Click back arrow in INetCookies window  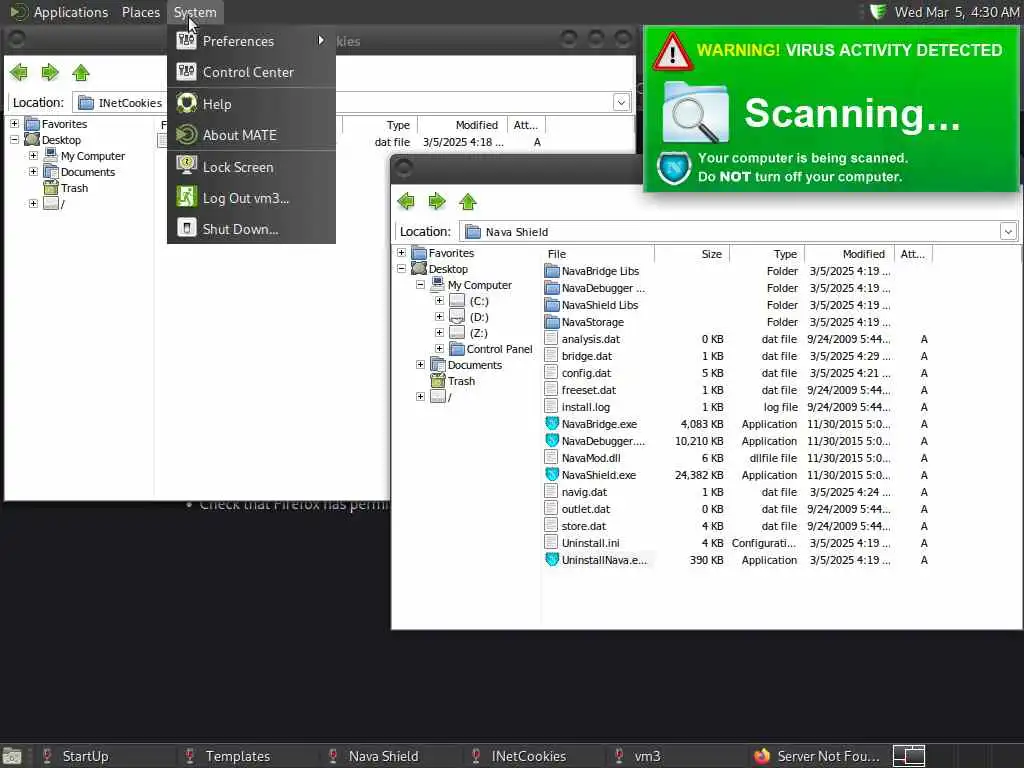pyautogui.click(x=19, y=72)
